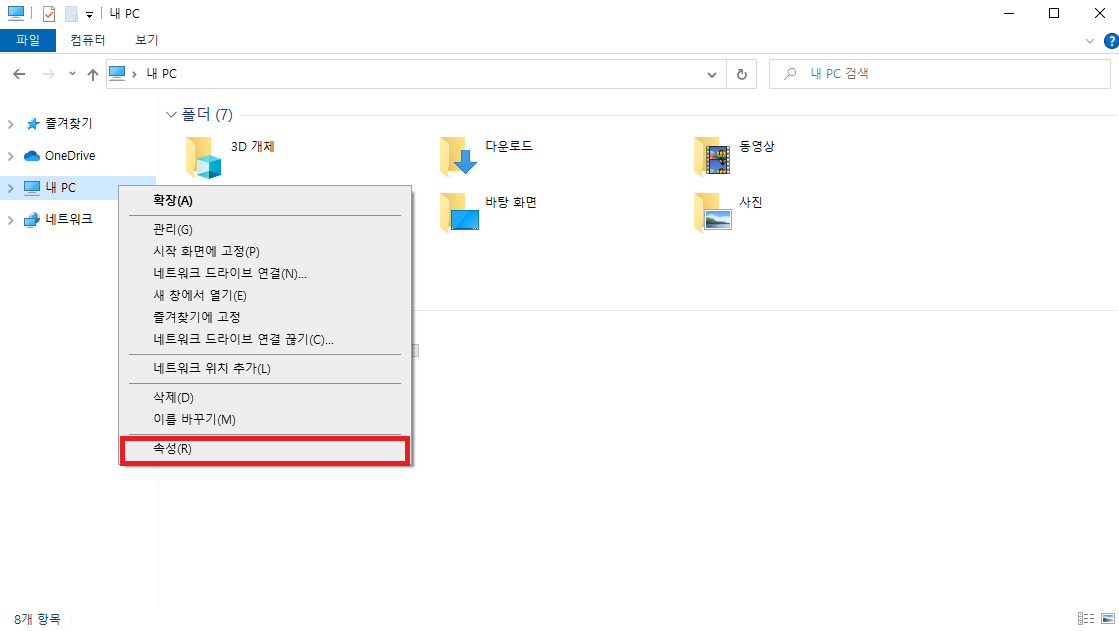Expand the OneDrive tree node
The width and height of the screenshot is (1119, 631).
tap(11, 156)
